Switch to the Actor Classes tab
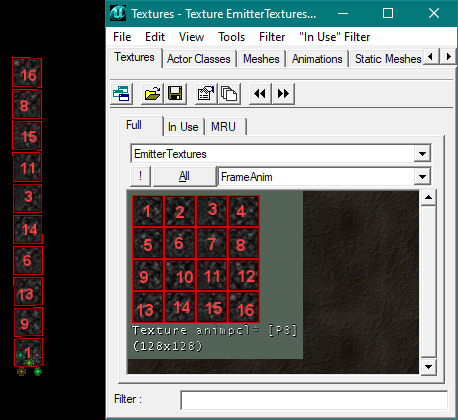Viewport: 458px width, 420px height. click(x=199, y=59)
